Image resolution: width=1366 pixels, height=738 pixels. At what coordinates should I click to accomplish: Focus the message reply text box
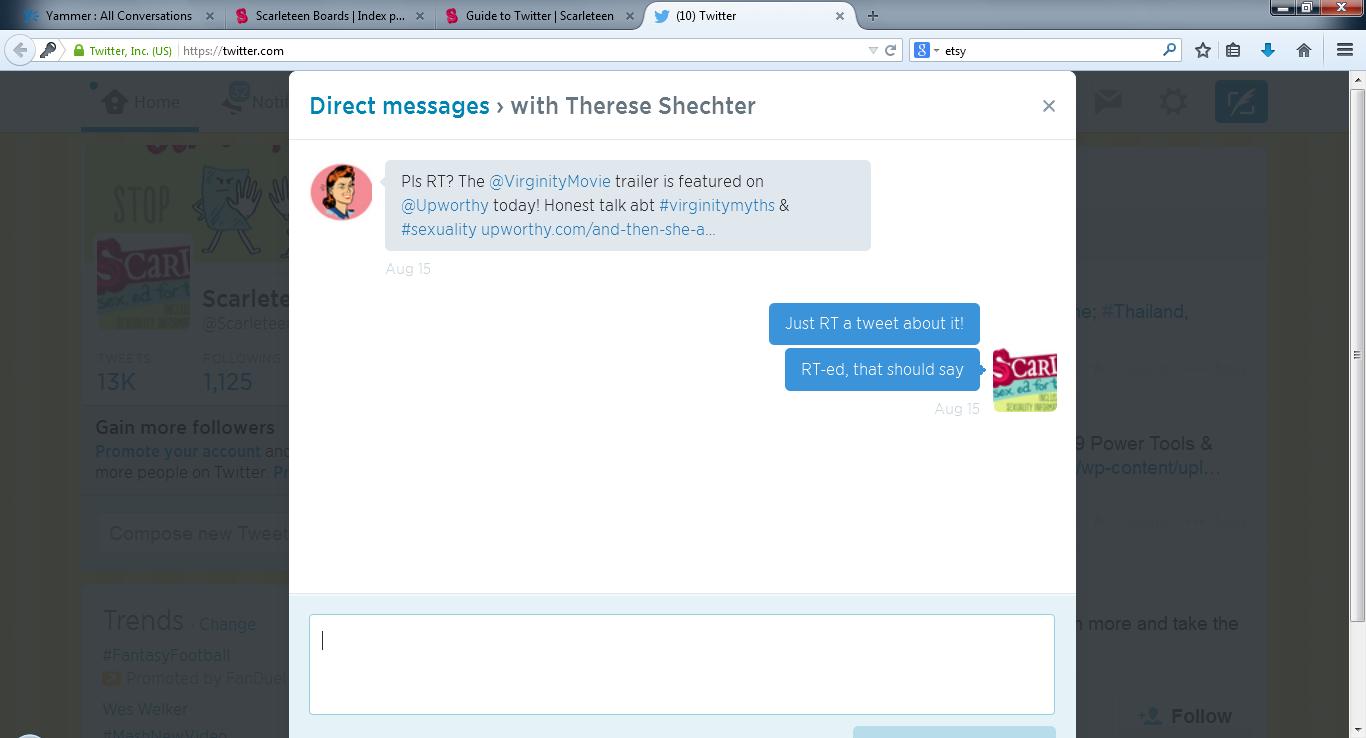pyautogui.click(x=682, y=664)
